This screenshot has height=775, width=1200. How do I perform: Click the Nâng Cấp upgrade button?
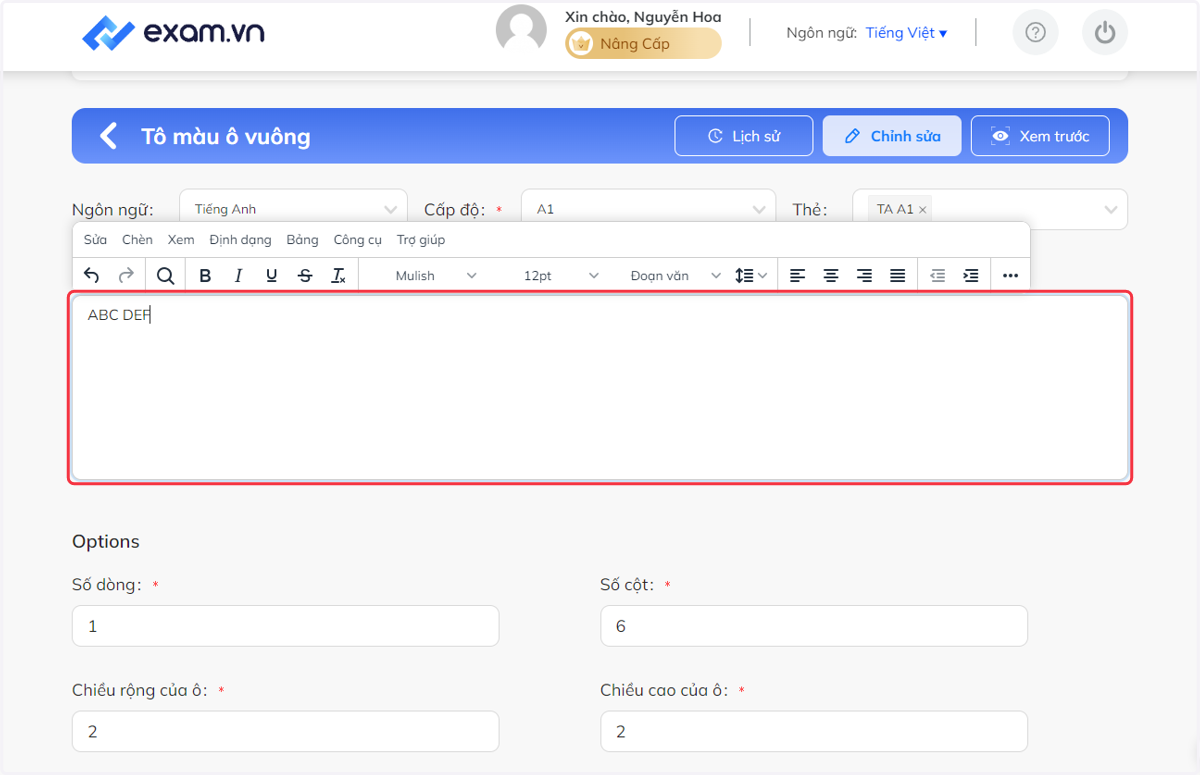(x=643, y=43)
